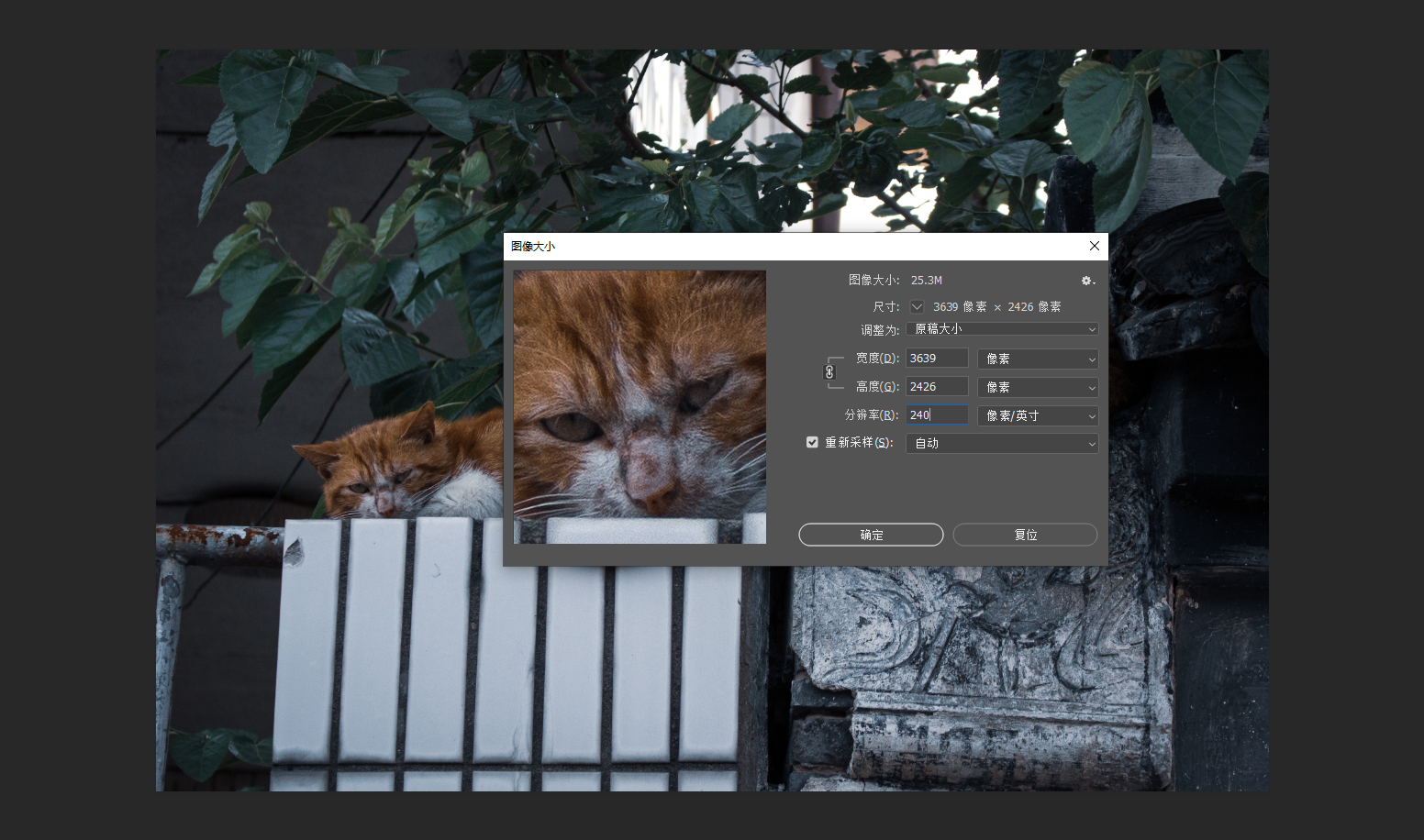Viewport: 1424px width, 840px height.
Task: Click the 宽度 input field
Action: [x=937, y=359]
